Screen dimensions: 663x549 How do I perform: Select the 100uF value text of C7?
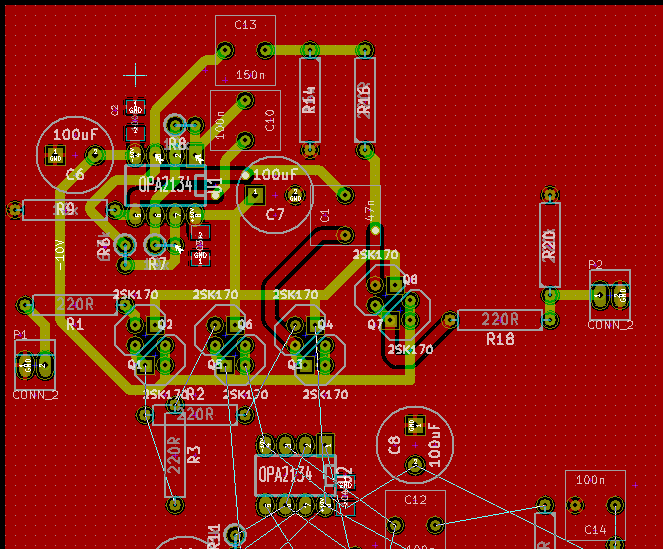[276, 174]
